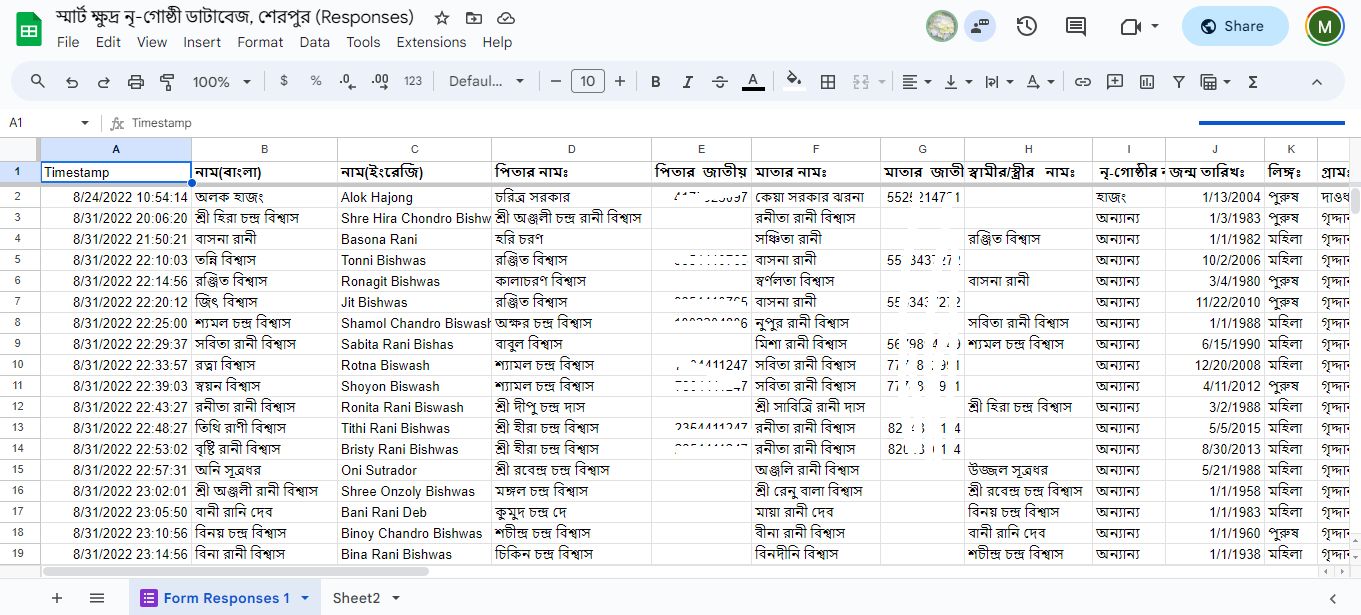Screen dimensions: 1361x615
Task: Open the Extensions menu
Action: [x=431, y=42]
